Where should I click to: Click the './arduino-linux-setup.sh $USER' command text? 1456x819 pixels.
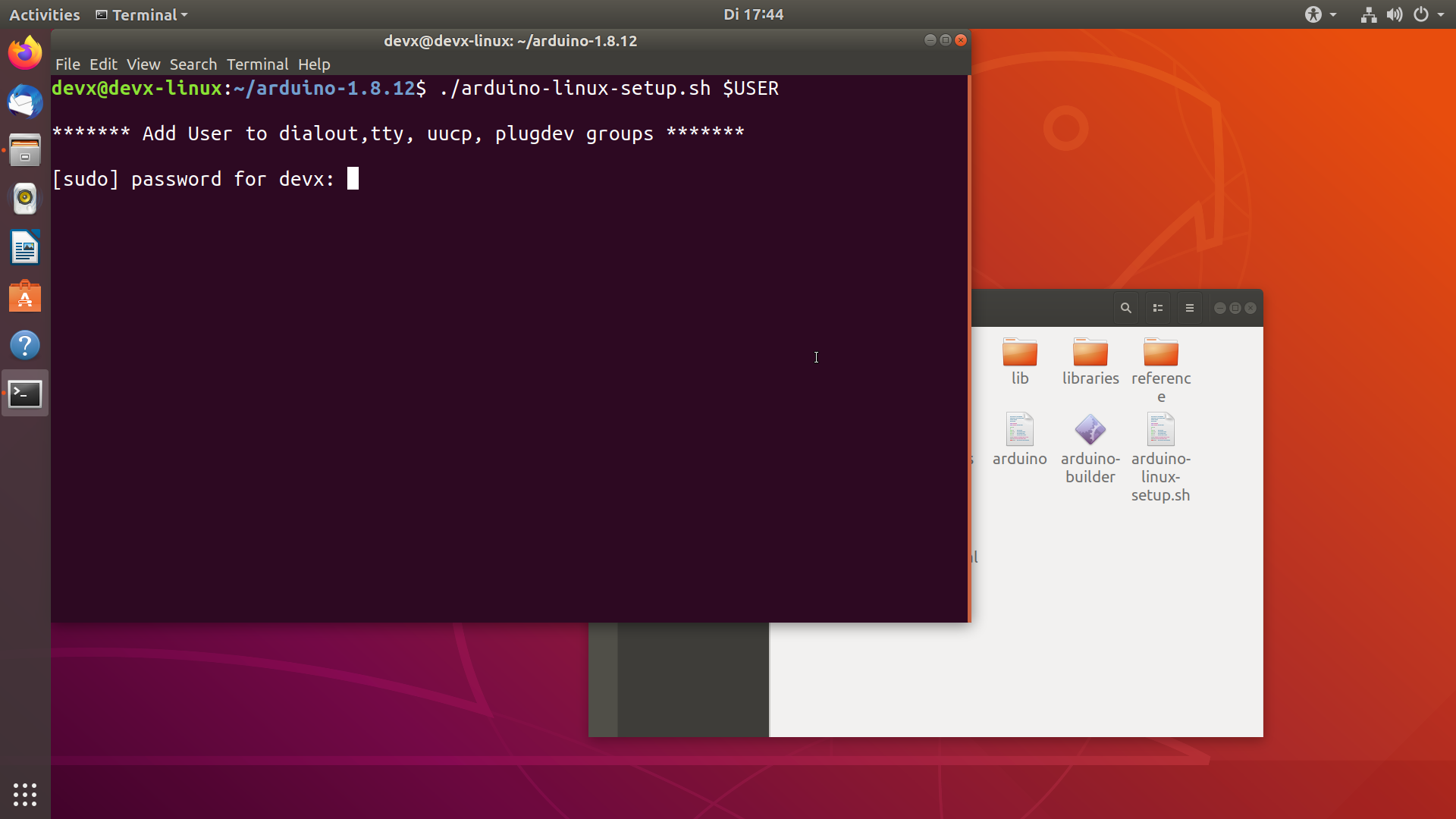(x=609, y=88)
